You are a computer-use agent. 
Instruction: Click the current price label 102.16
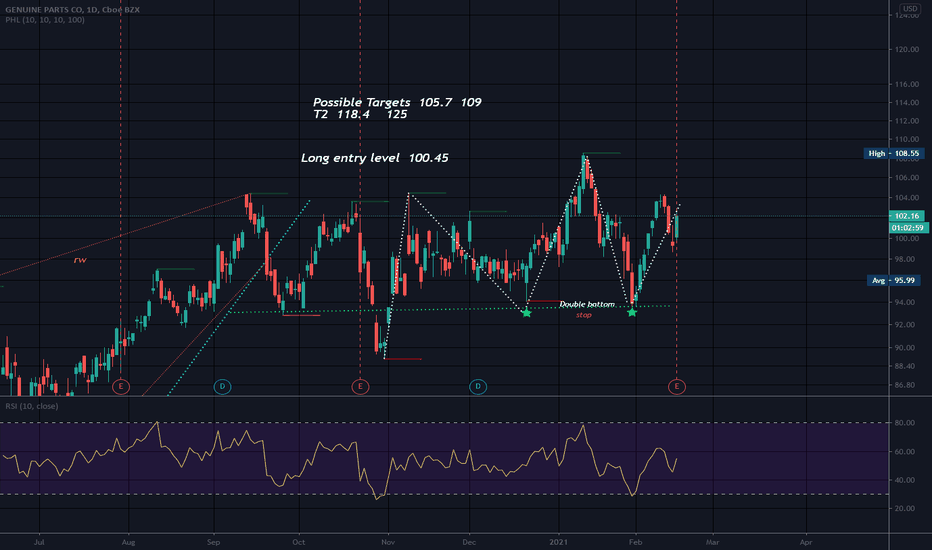(906, 216)
